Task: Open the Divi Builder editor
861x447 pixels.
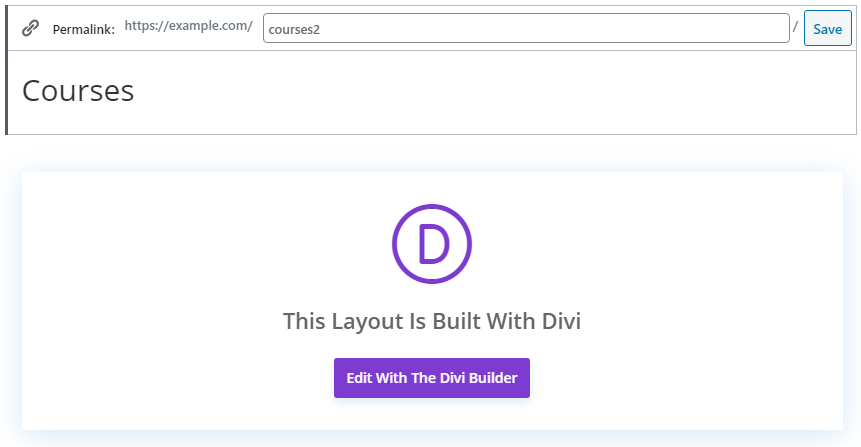Action: [x=432, y=378]
